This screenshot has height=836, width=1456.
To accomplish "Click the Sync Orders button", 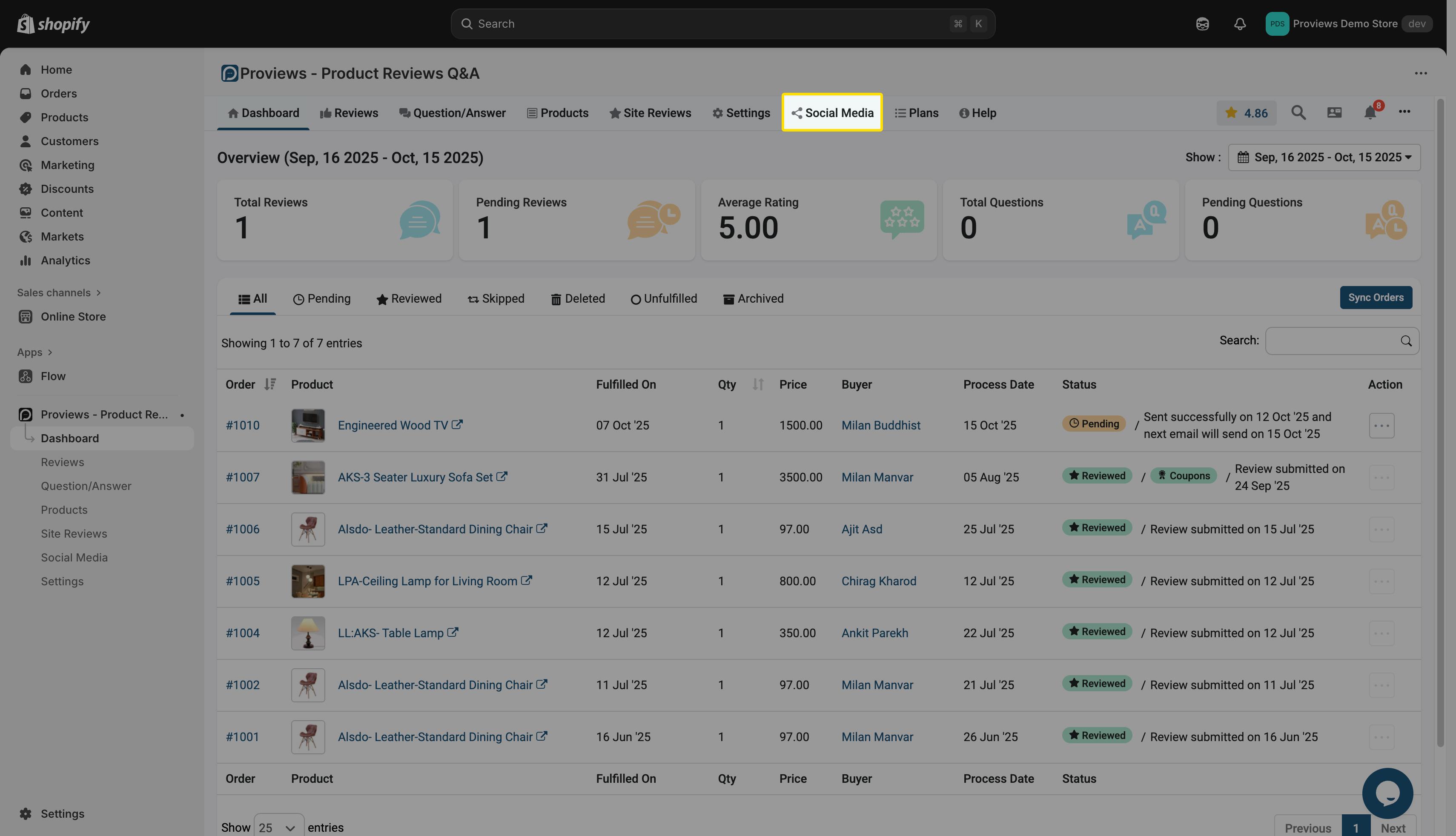I will [x=1376, y=298].
